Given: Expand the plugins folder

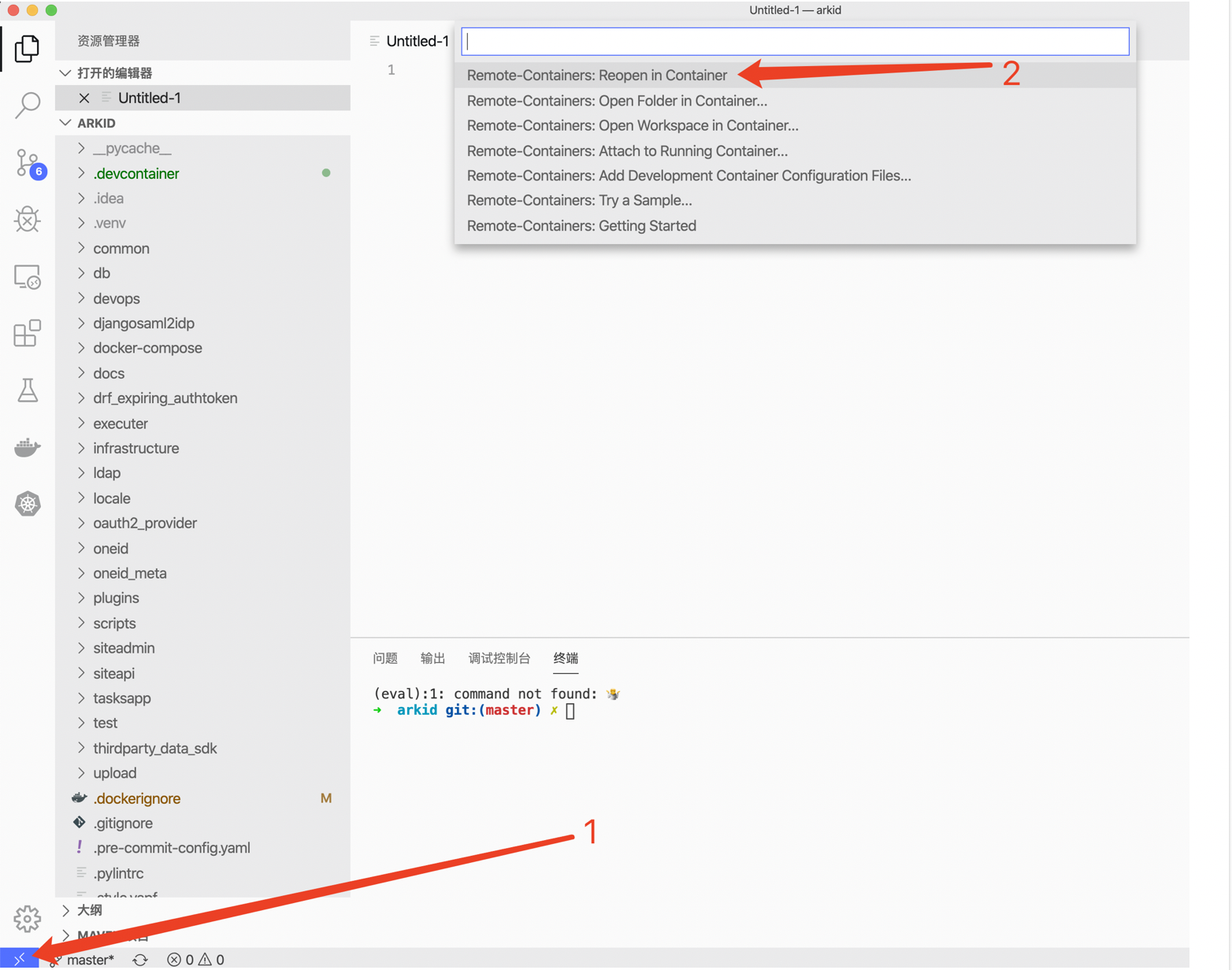Looking at the screenshot, I should coord(202,598).
